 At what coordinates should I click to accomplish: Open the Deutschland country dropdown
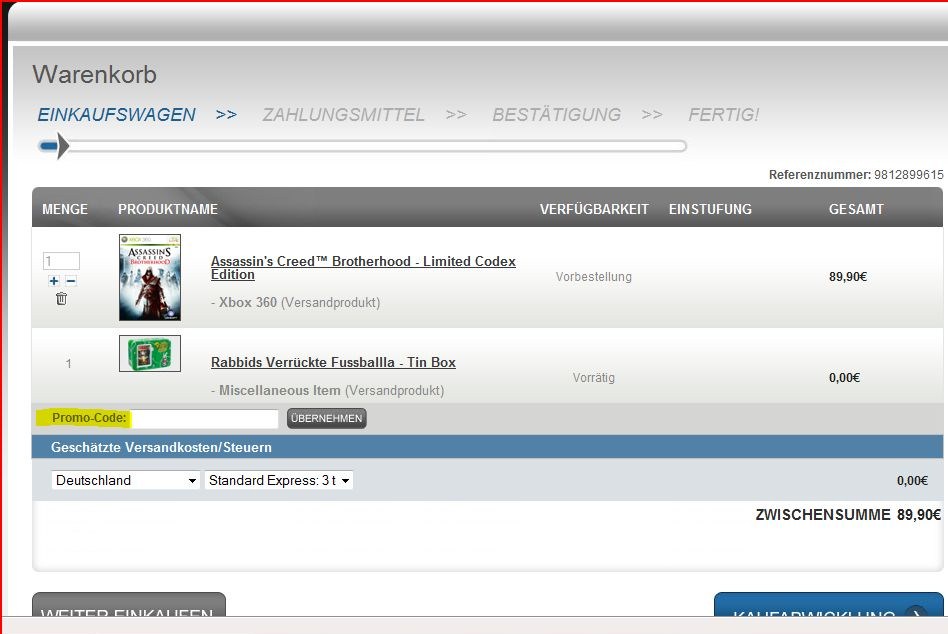click(x=126, y=480)
